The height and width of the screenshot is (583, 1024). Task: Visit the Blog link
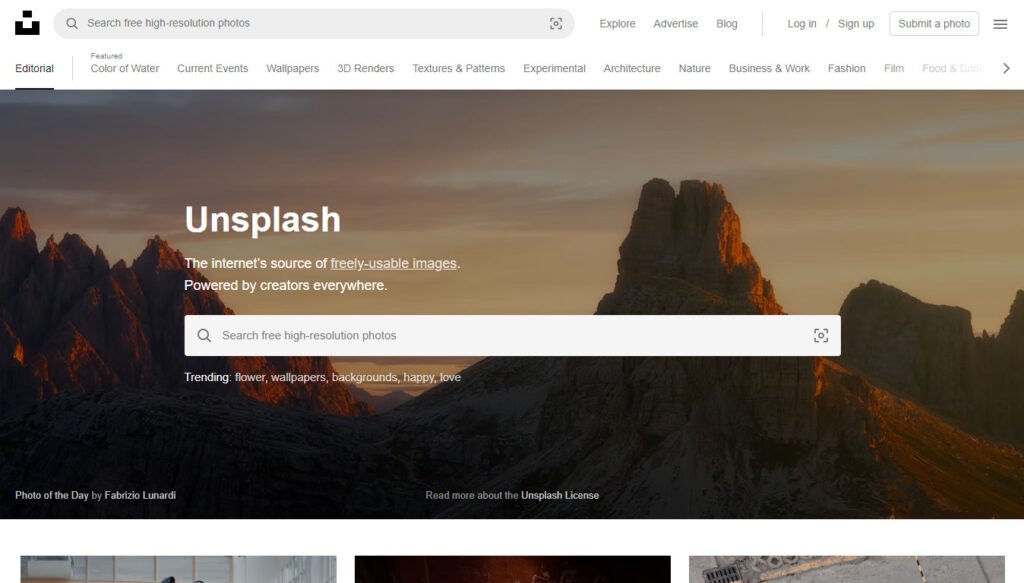tap(727, 24)
